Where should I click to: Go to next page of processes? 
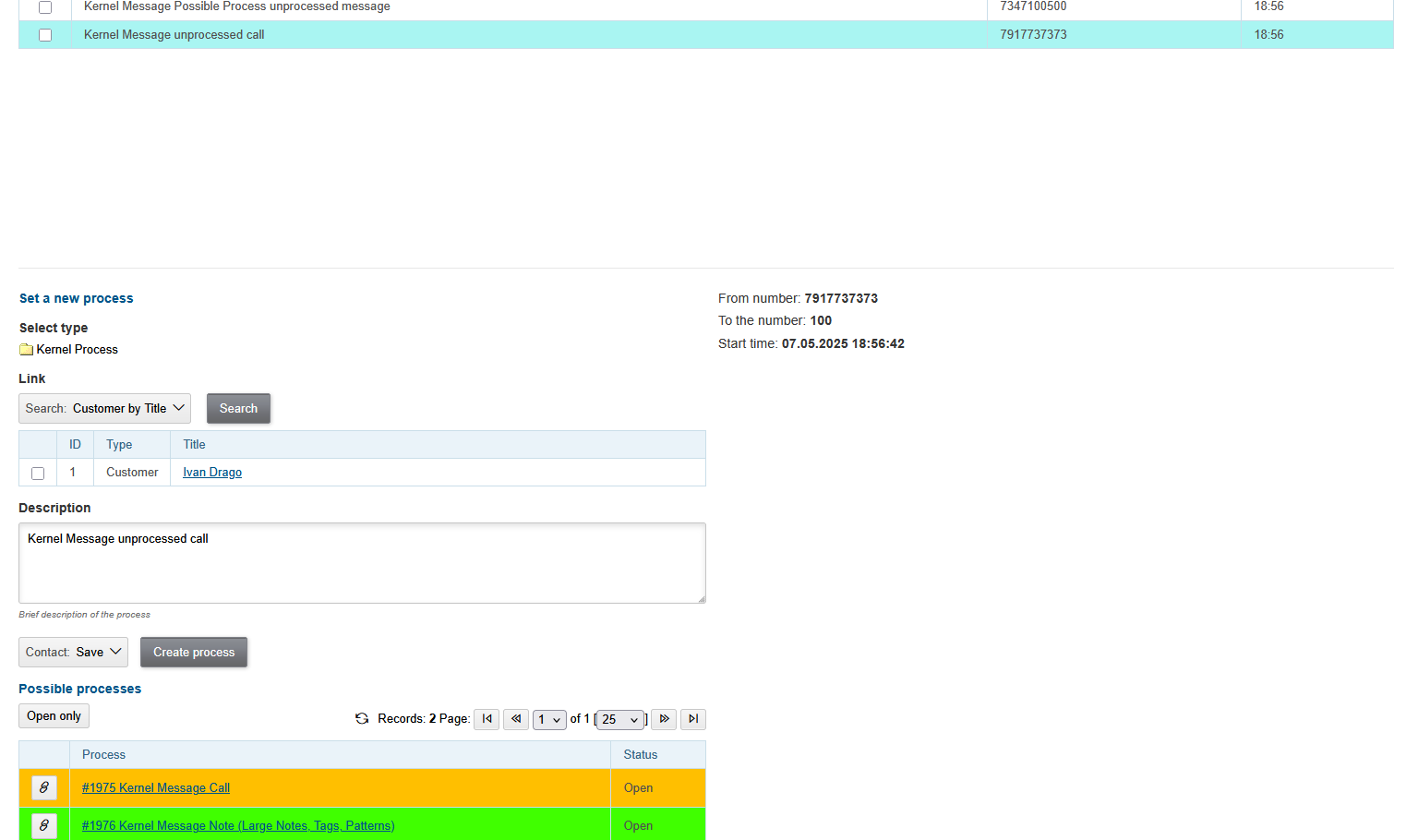664,719
